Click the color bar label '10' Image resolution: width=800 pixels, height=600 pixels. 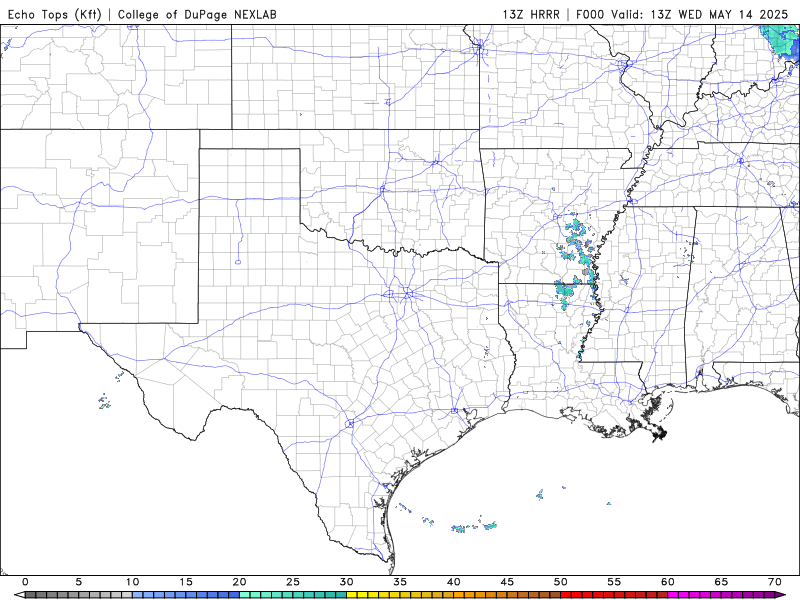132,582
